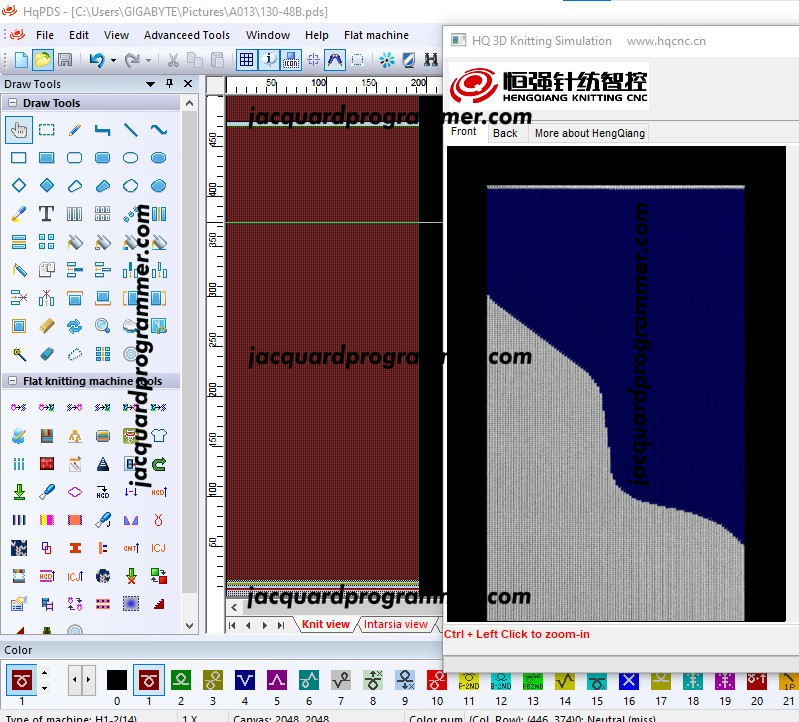Click the tool panel scroll down arrow

click(x=190, y=625)
